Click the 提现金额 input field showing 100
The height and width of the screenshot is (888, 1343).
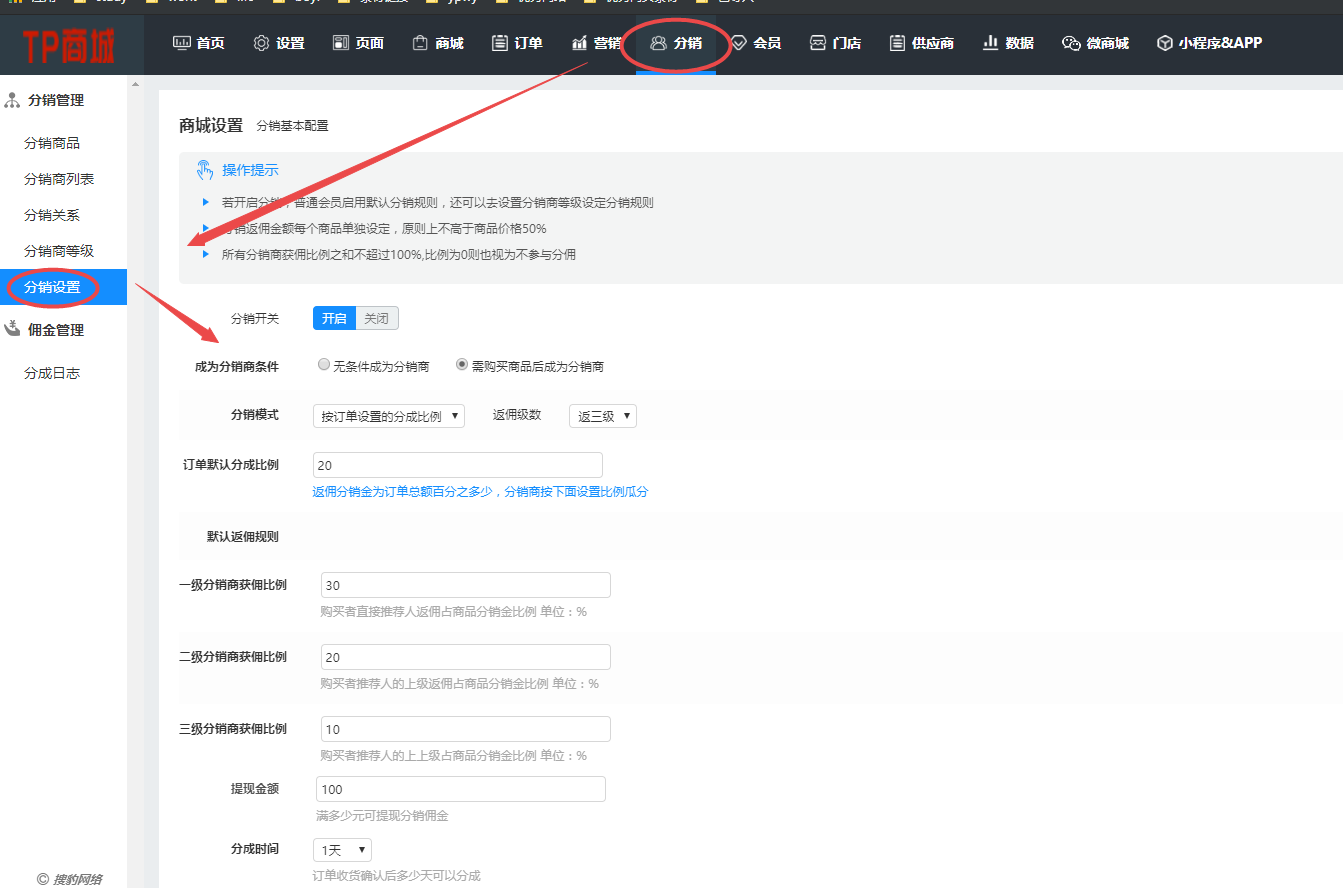460,789
